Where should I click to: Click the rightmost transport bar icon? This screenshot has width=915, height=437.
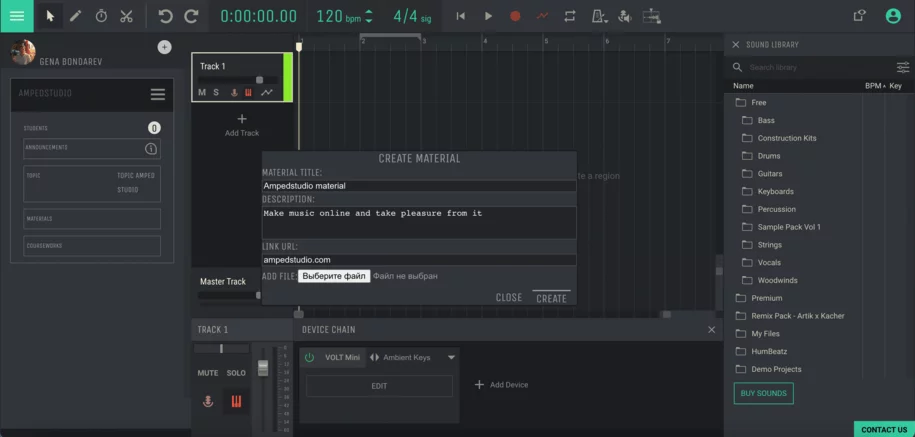(651, 16)
